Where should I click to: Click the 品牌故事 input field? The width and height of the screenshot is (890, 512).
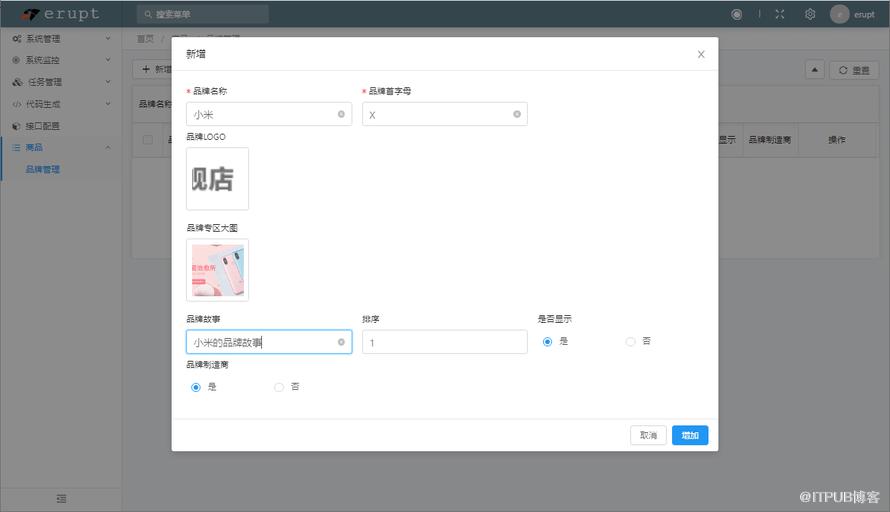pos(268,342)
